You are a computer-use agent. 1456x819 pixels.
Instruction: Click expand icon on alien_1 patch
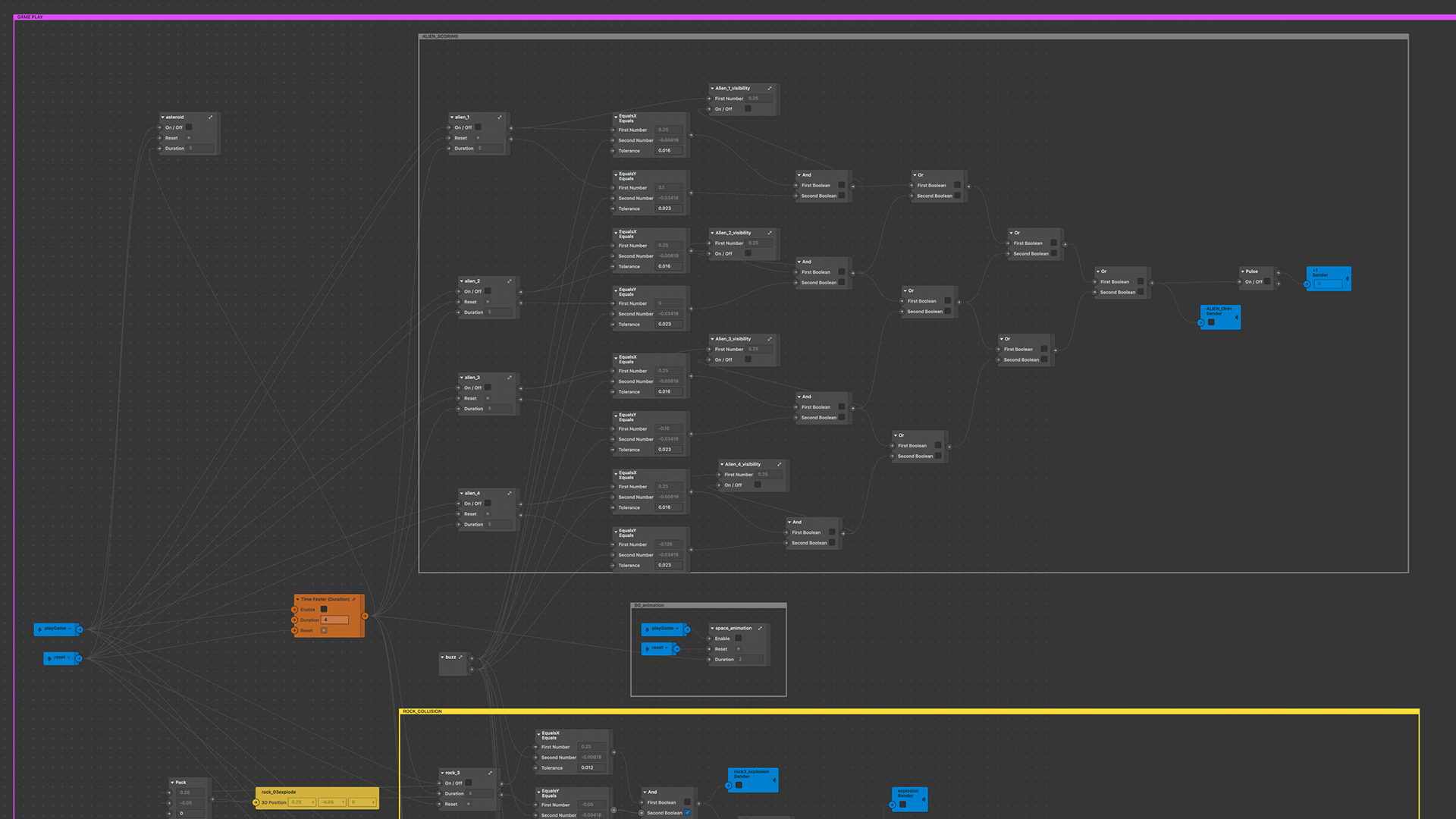click(500, 118)
